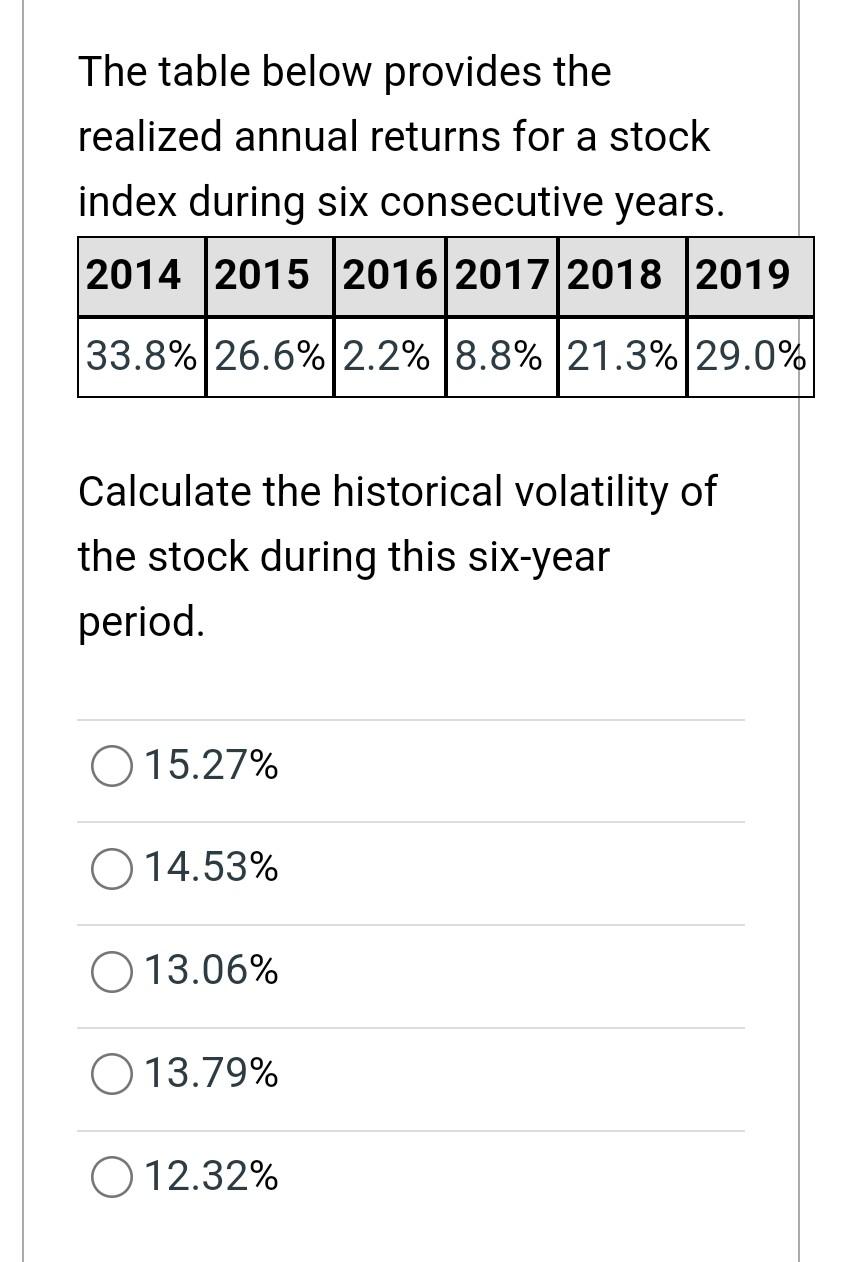
Task: Select the 13.06% answer option
Action: coord(111,971)
